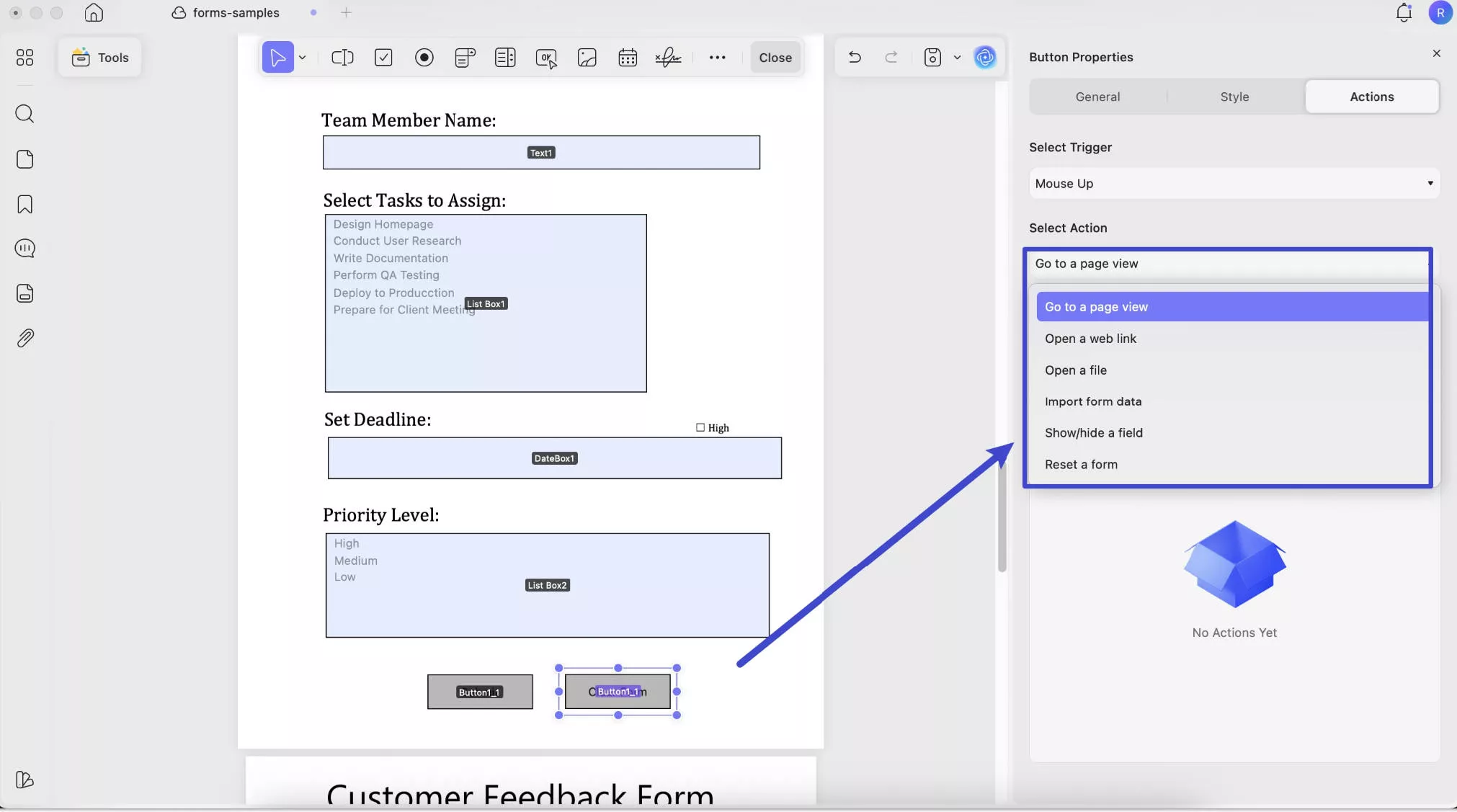Close the Button Properties panel
1457x812 pixels.
(1436, 53)
